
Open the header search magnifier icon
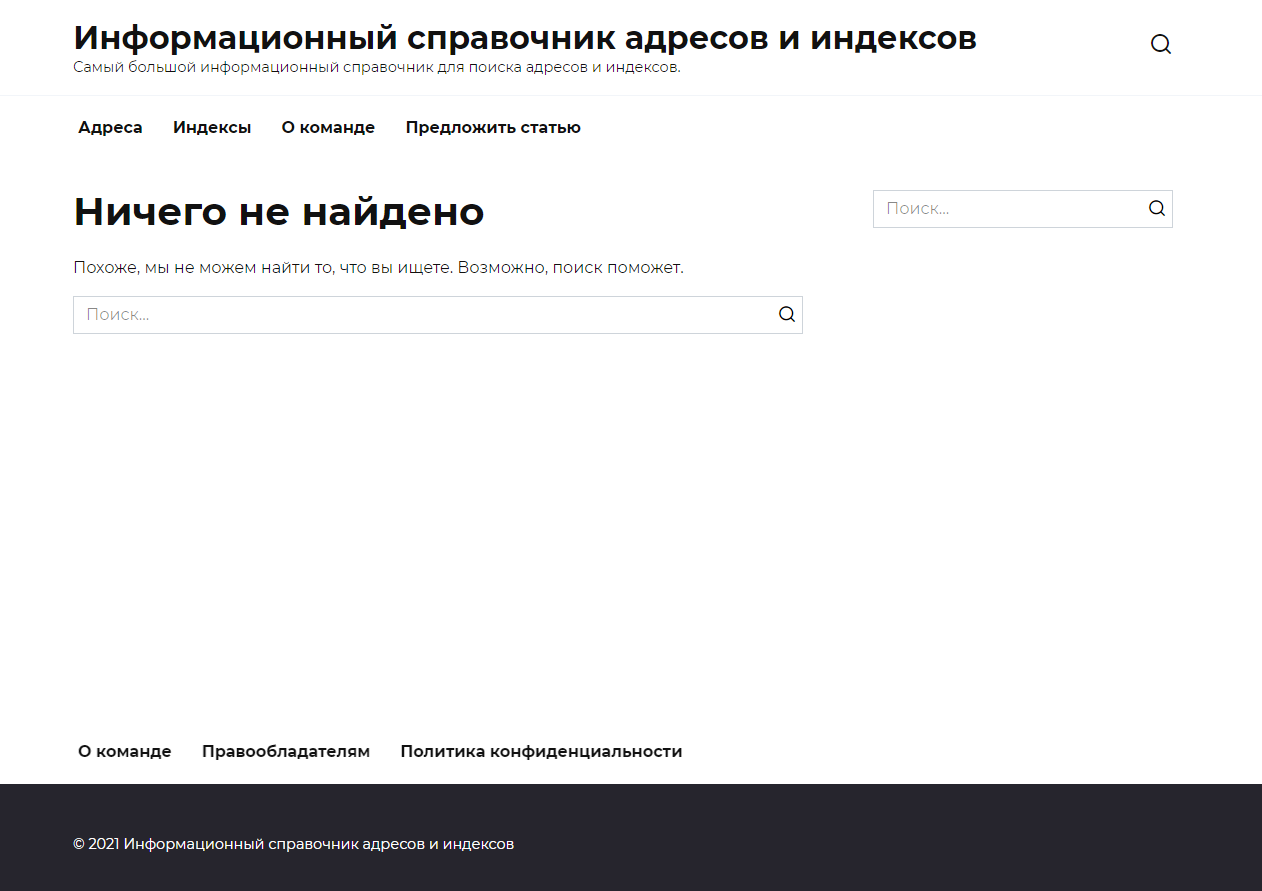pyautogui.click(x=1160, y=44)
